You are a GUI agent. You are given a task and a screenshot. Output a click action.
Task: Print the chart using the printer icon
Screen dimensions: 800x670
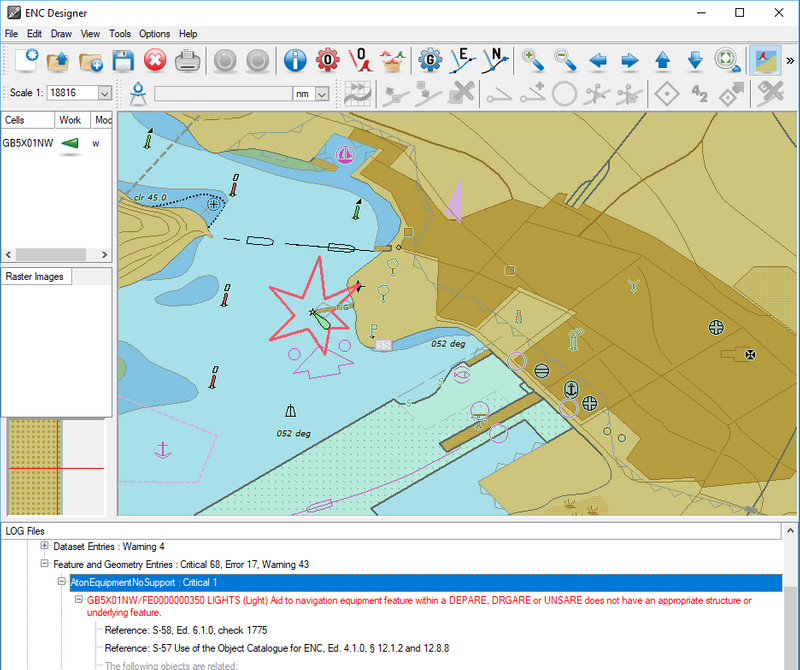coord(187,61)
